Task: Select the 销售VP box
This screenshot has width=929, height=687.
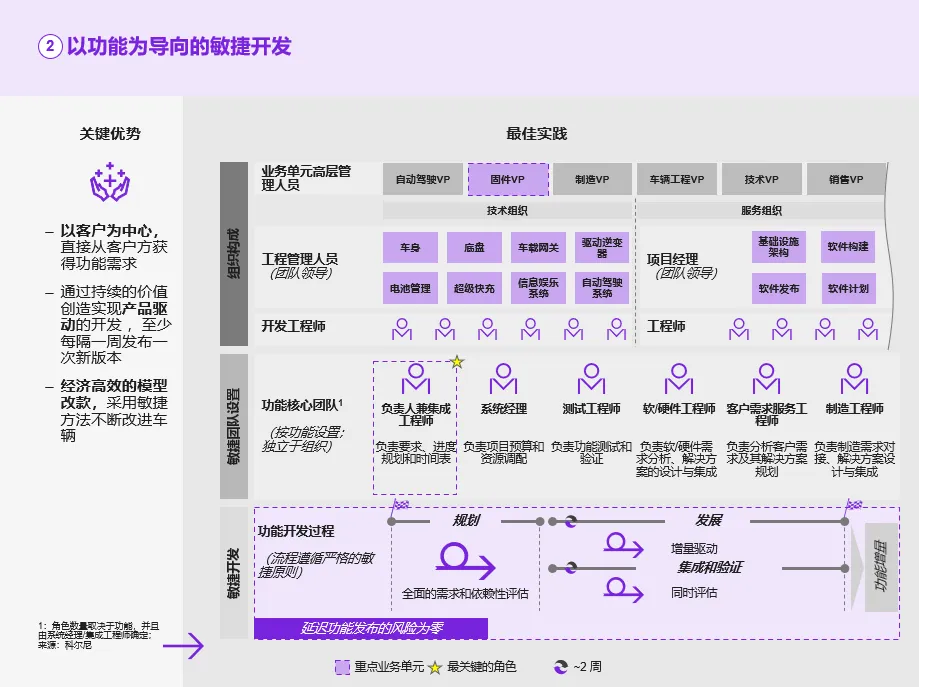Action: pyautogui.click(x=846, y=180)
